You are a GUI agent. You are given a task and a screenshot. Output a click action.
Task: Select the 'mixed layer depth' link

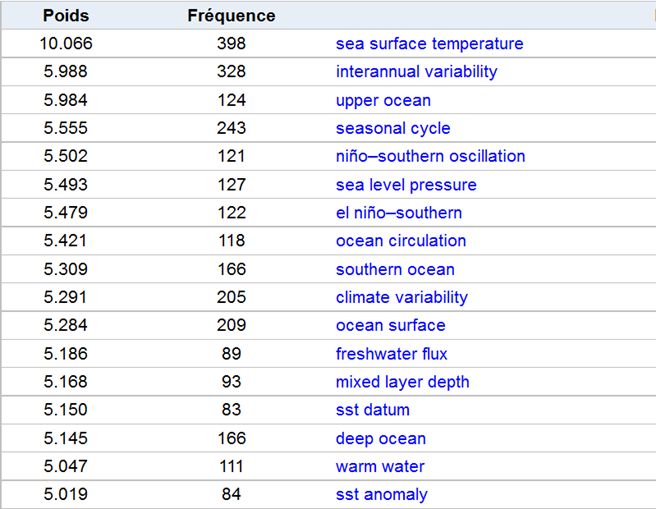point(402,382)
